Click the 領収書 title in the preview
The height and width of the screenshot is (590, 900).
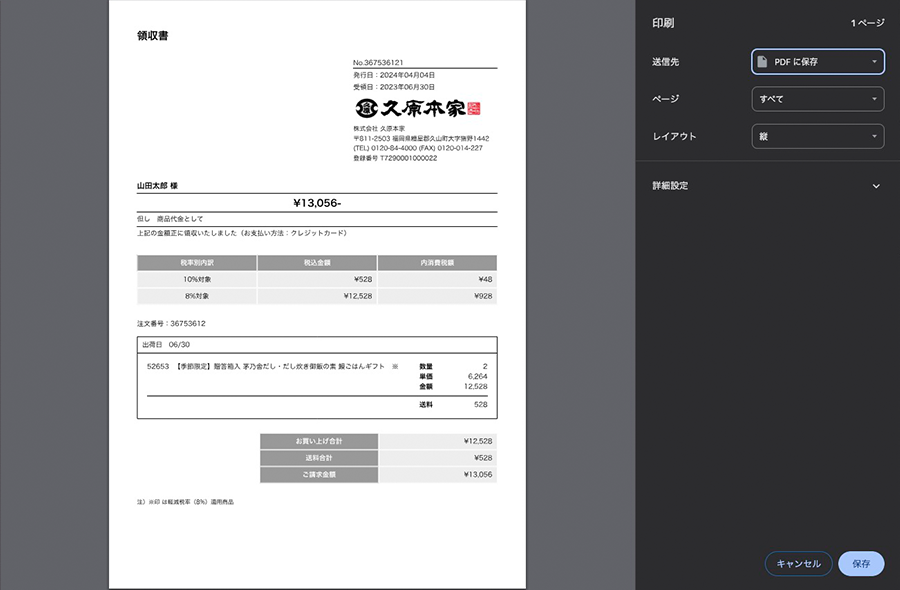point(152,36)
